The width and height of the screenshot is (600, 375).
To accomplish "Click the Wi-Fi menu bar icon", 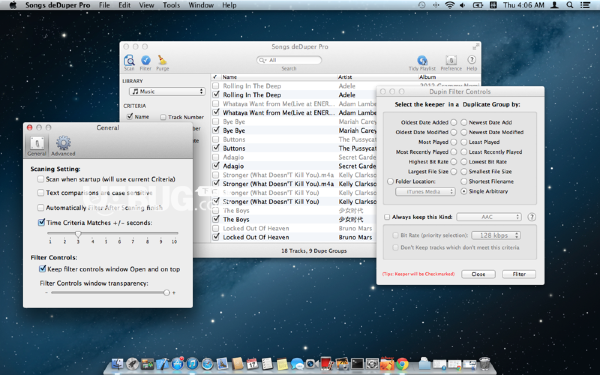I will tap(450, 5).
